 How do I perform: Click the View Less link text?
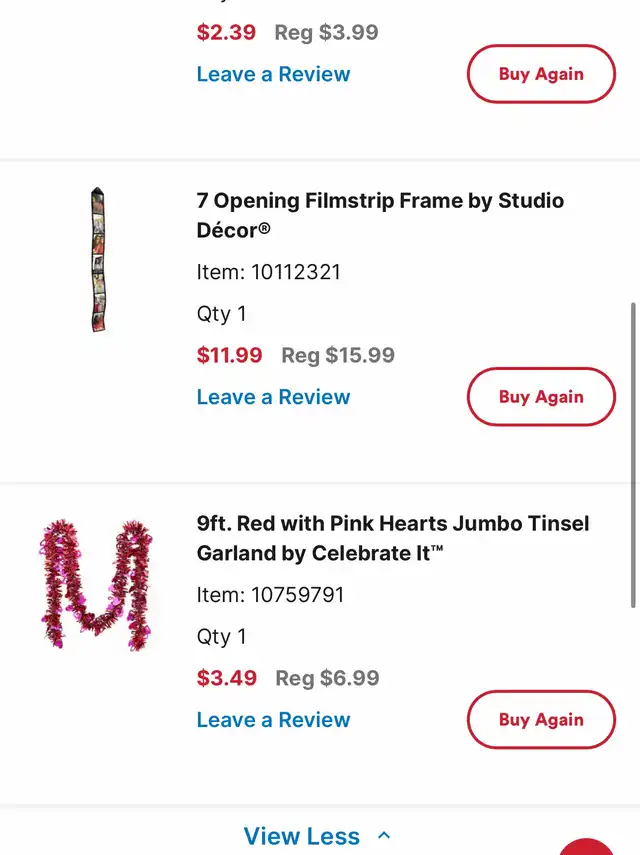coord(301,836)
